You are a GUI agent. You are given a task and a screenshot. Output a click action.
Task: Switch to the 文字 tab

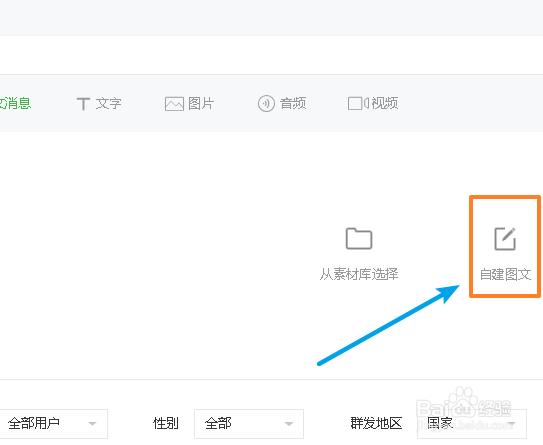point(99,104)
